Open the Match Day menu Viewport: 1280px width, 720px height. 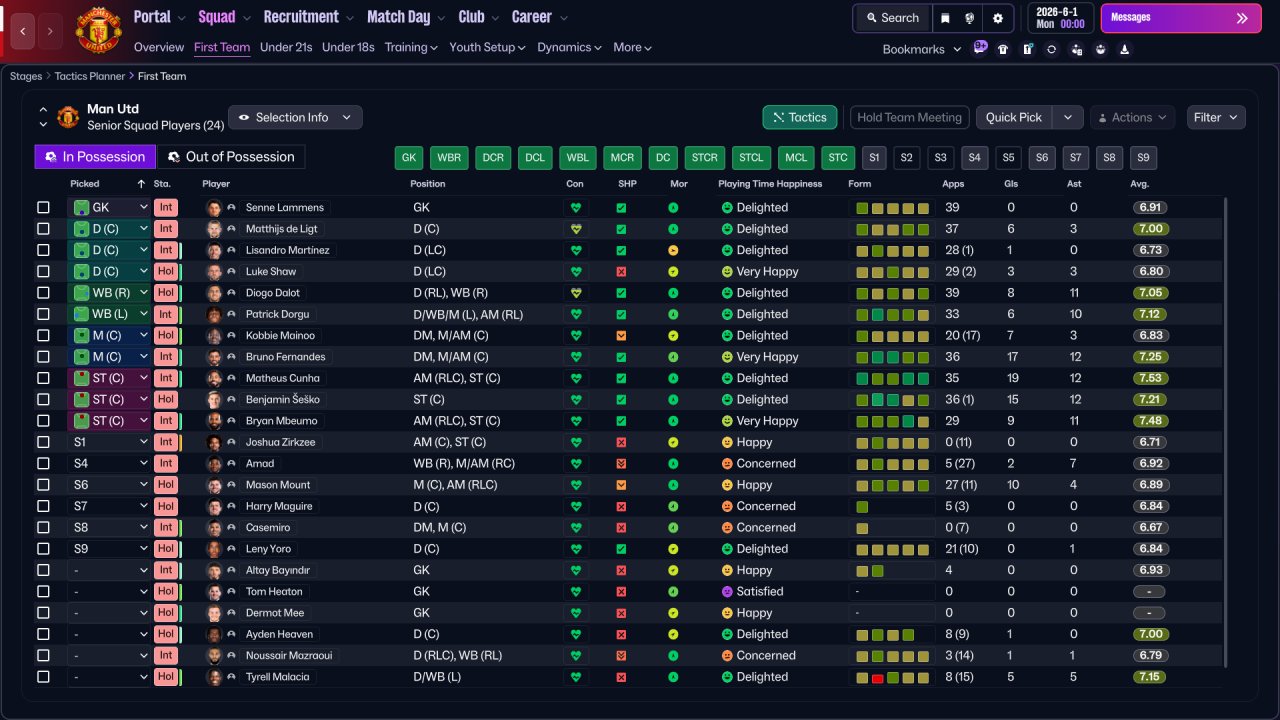click(406, 17)
